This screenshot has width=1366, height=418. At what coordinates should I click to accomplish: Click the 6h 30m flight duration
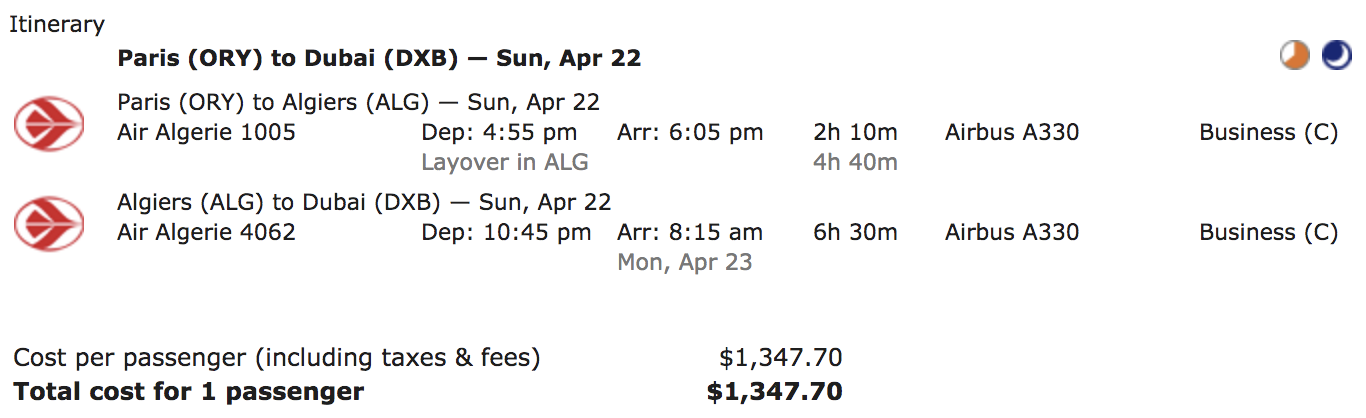[x=855, y=232]
